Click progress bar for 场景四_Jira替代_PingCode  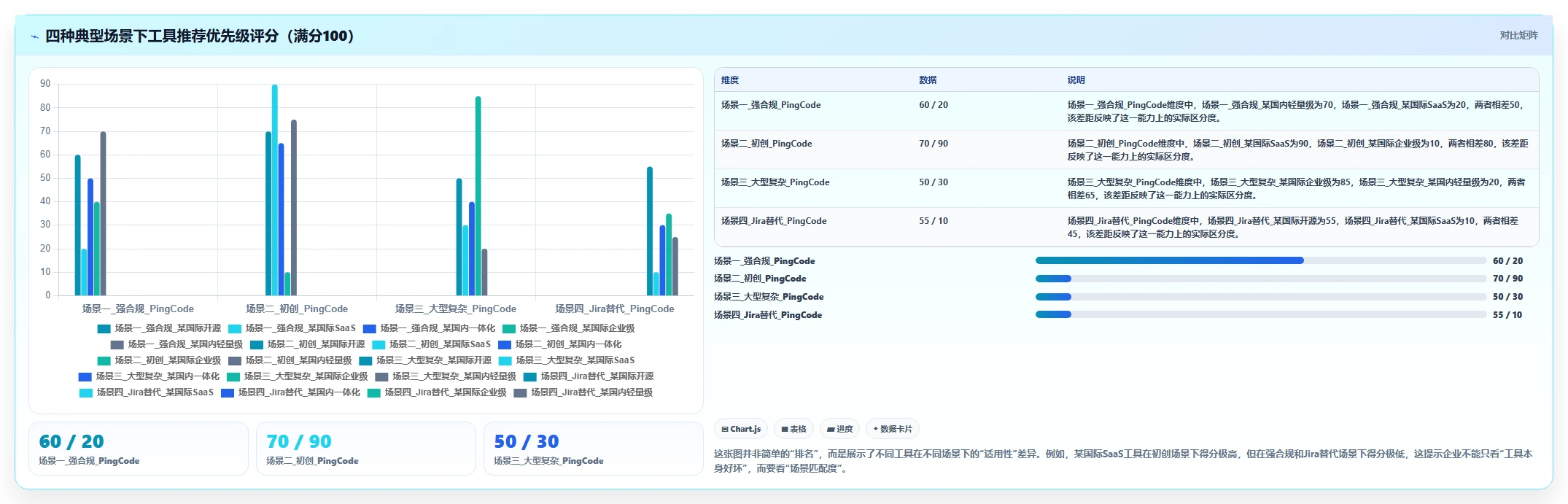1261,315
